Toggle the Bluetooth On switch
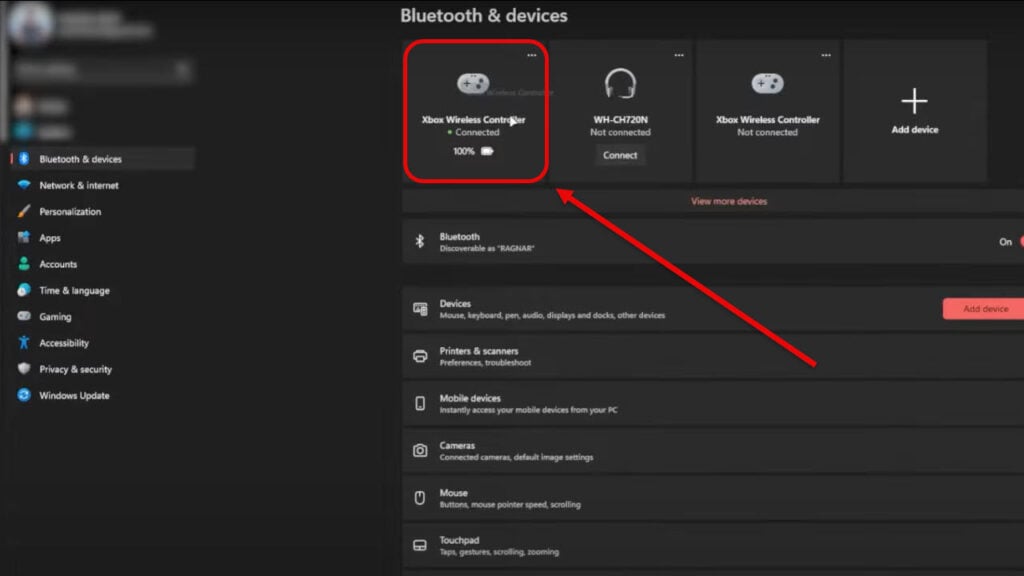This screenshot has height=576, width=1024. [1020, 242]
